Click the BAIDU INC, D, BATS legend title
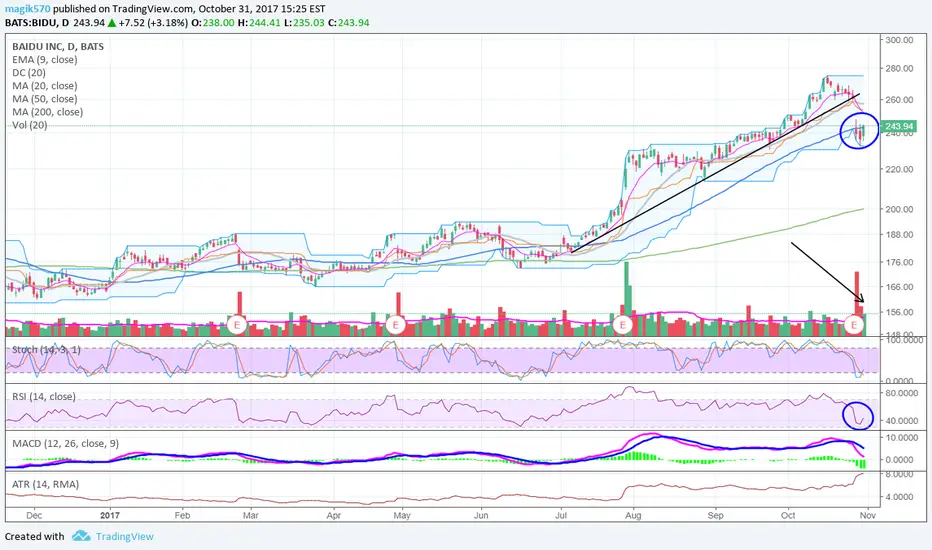 (x=58, y=46)
